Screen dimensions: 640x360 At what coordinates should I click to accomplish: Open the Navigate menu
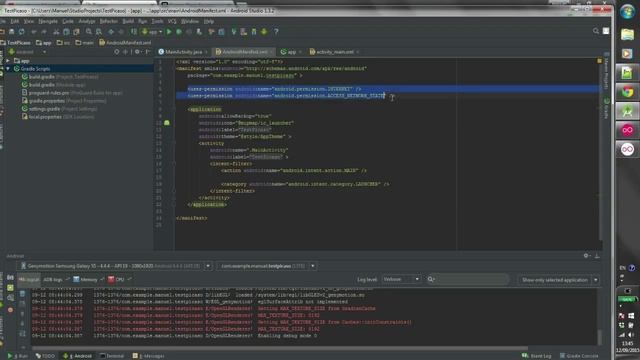click(x=48, y=21)
